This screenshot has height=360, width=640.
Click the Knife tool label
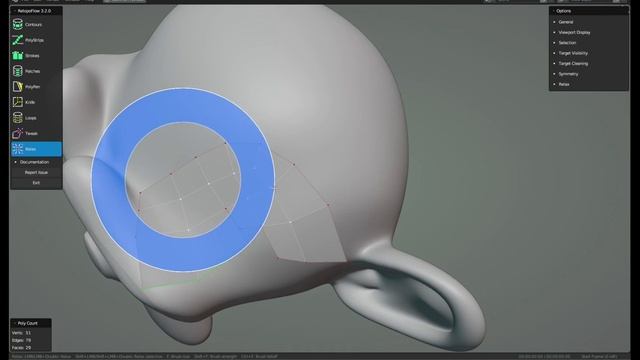(30, 102)
